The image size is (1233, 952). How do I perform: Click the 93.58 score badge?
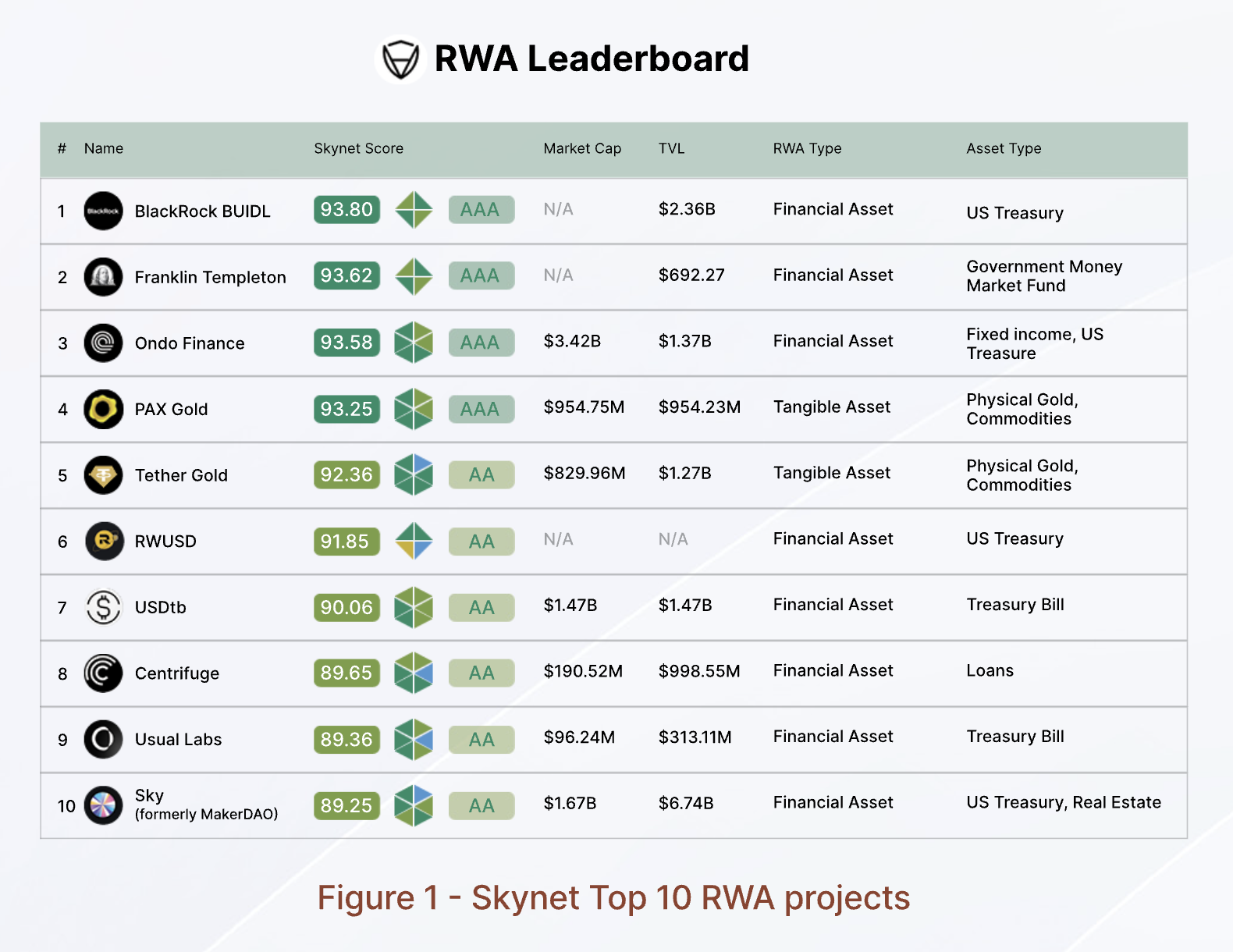pos(346,342)
